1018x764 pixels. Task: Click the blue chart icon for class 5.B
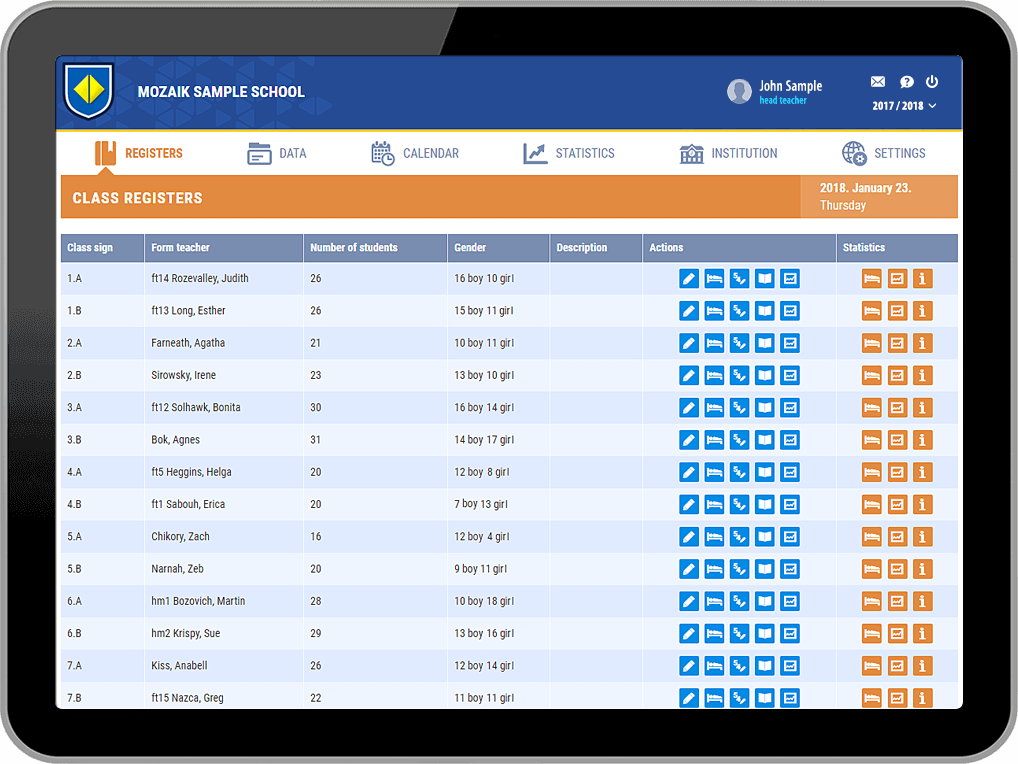click(790, 569)
